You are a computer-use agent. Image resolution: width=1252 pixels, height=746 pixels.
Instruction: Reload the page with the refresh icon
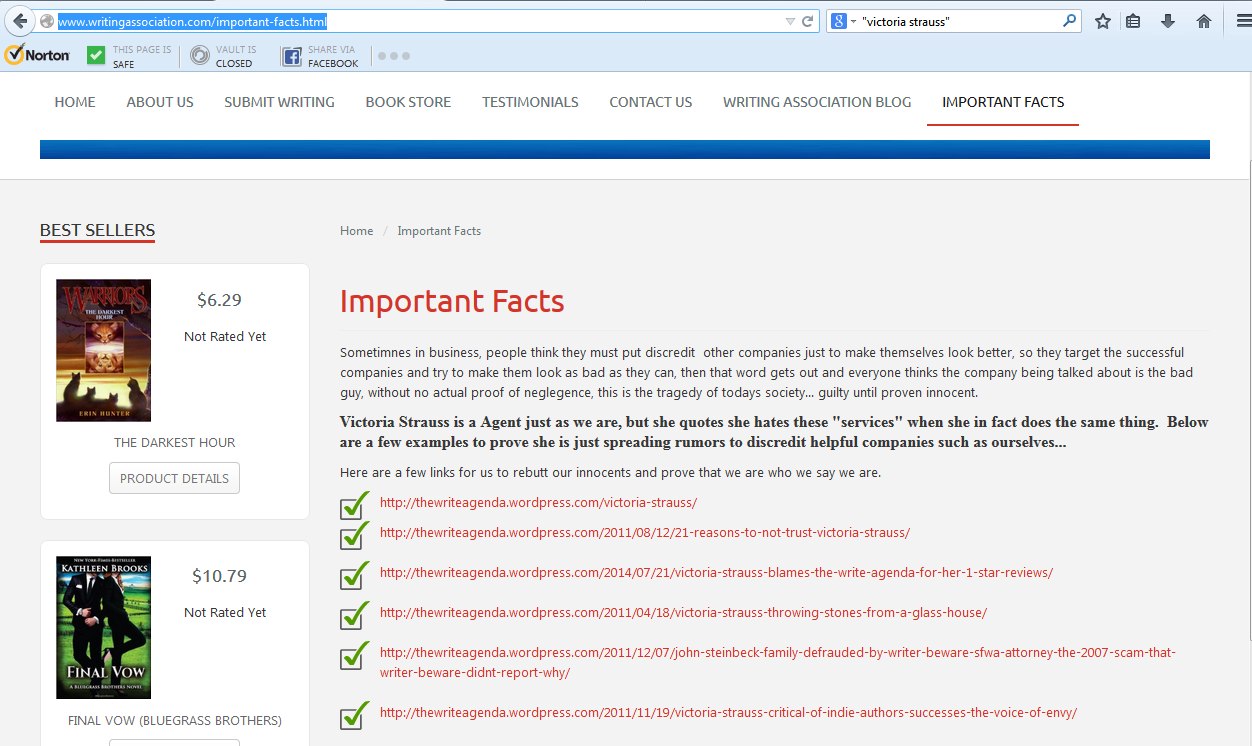click(x=807, y=21)
